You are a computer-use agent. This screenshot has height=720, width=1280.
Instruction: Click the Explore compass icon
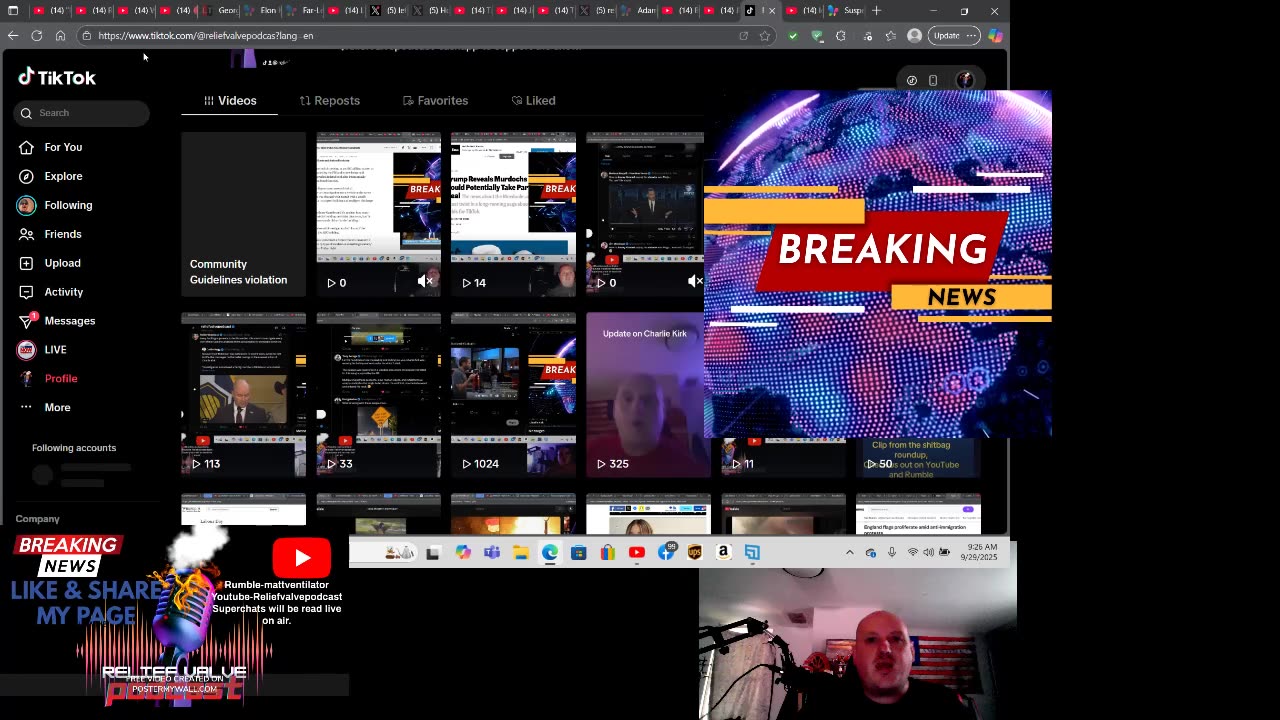(26, 176)
